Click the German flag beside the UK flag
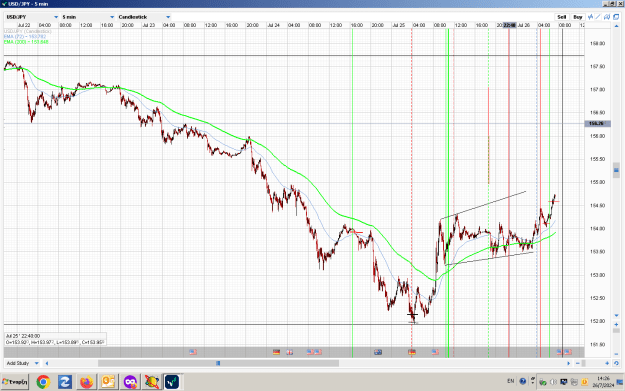Viewport: 625px width, 391px height. pos(276,352)
